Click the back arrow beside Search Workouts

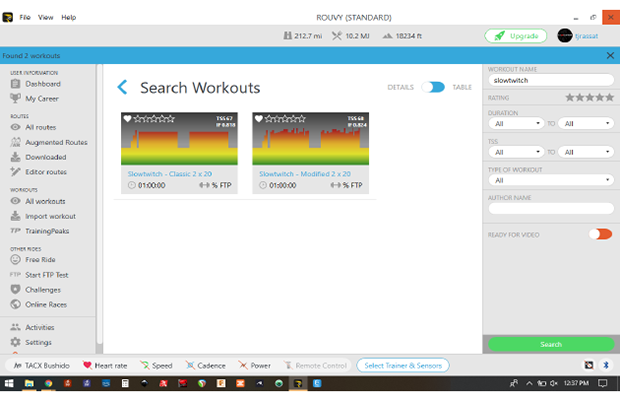tap(123, 88)
